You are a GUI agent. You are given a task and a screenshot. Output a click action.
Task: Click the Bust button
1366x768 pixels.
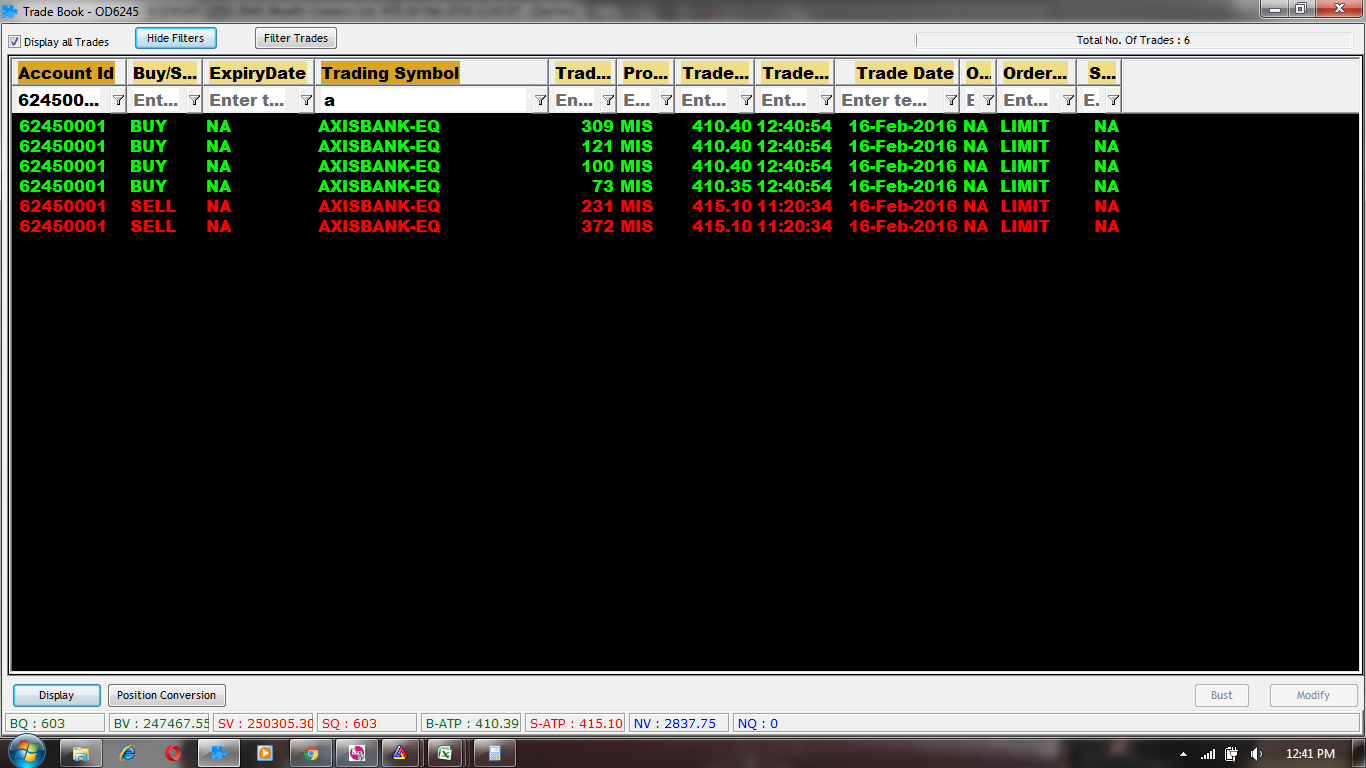tap(1222, 695)
